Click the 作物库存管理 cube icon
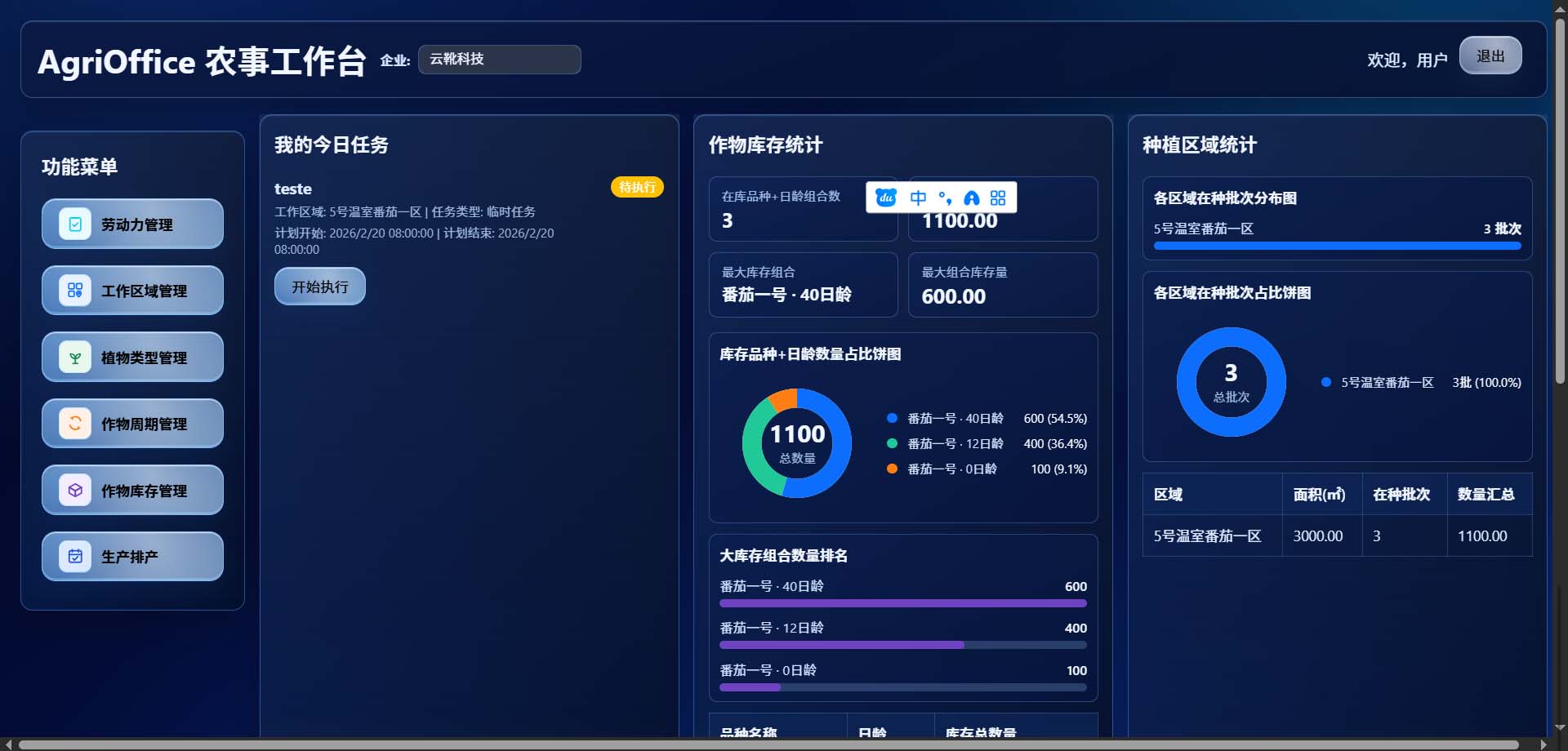Viewport: 1568px width, 751px height. pos(74,490)
